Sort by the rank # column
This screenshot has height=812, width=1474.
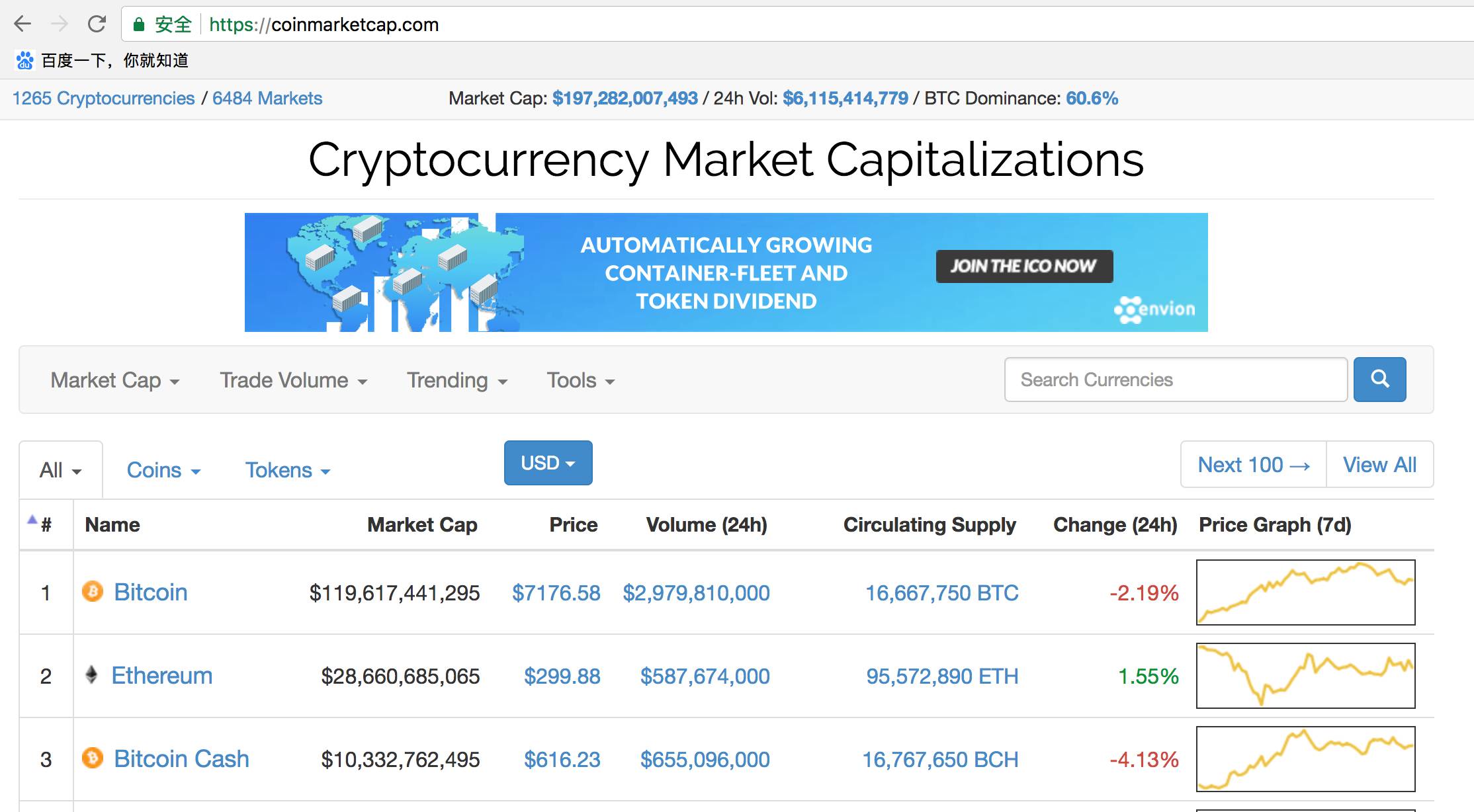[x=45, y=525]
